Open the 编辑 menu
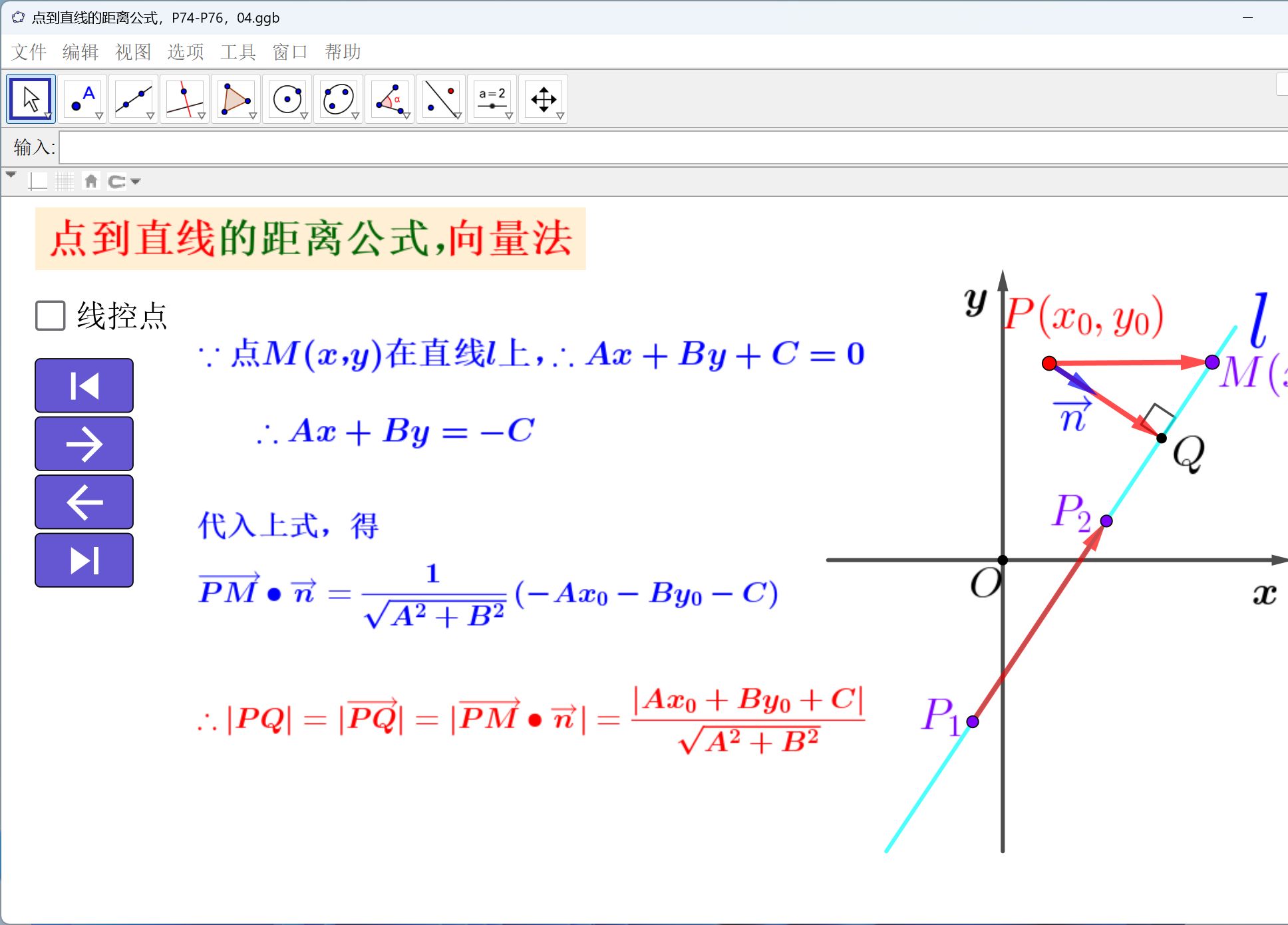 point(80,52)
